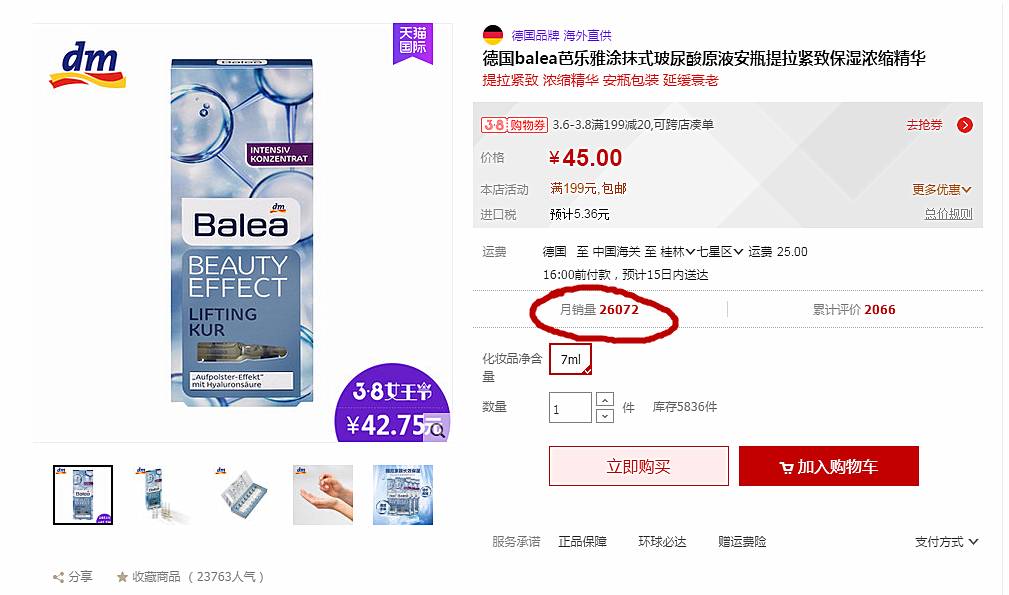Click the German flag brand icon
This screenshot has height=595, width=1009.
pyautogui.click(x=493, y=35)
